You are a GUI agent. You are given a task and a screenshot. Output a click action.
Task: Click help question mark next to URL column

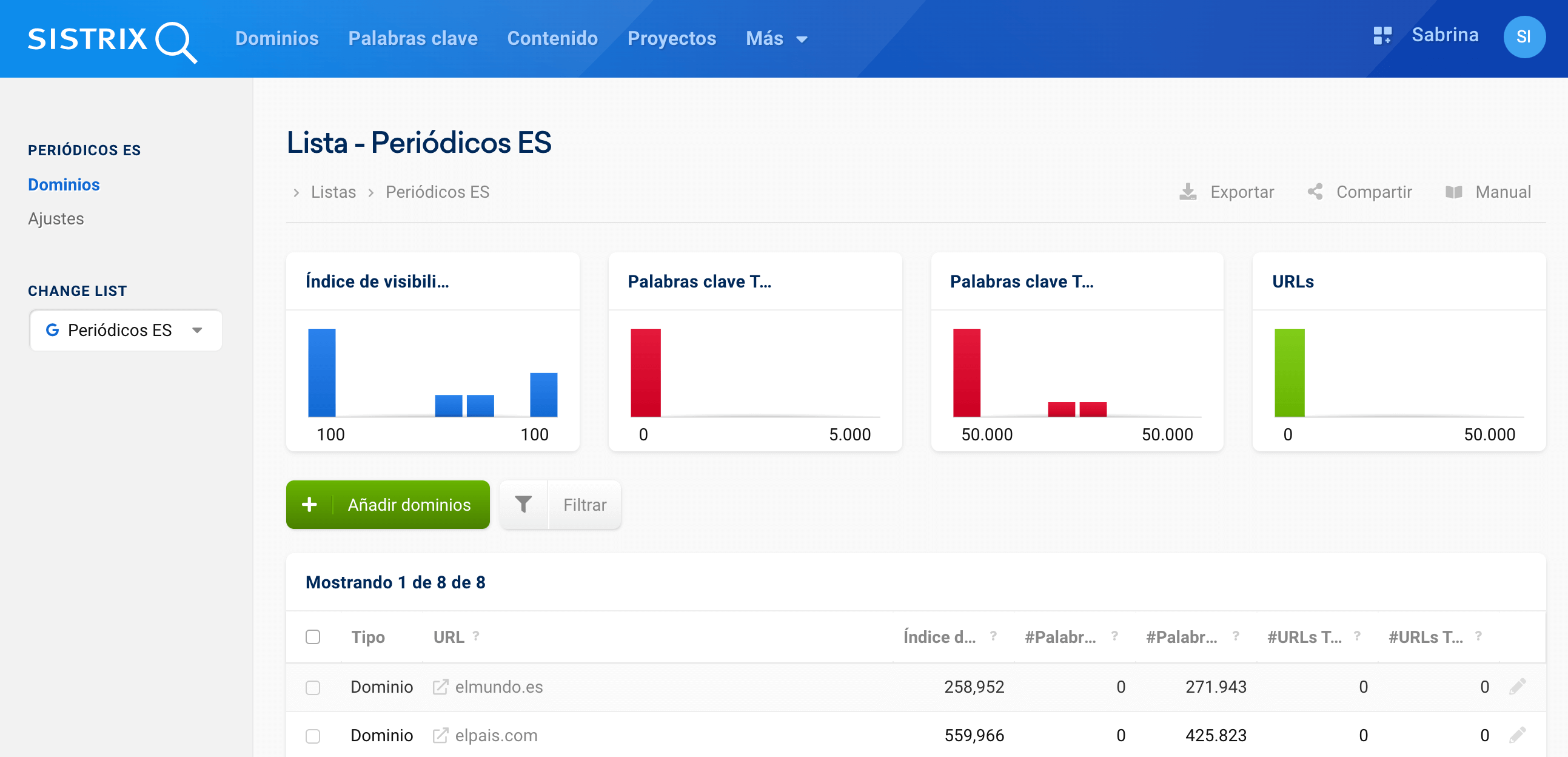click(476, 636)
